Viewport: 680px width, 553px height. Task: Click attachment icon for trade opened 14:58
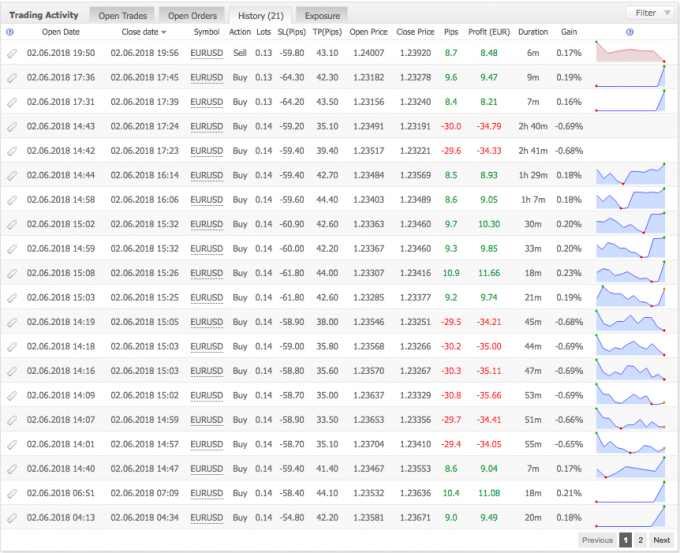(12, 200)
